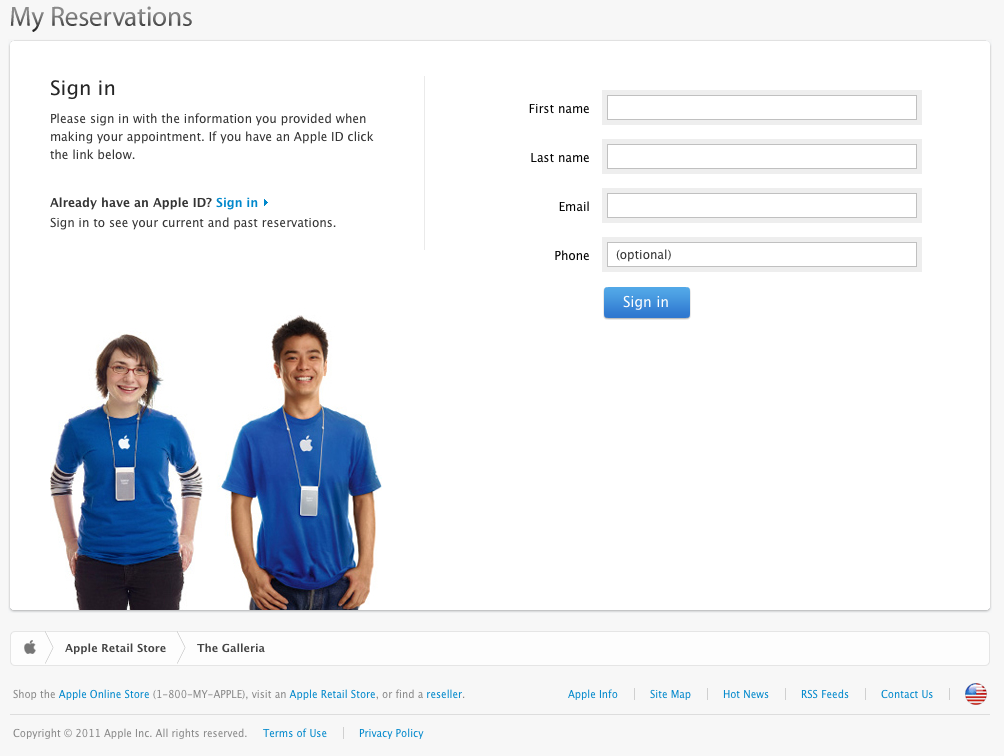The image size is (1004, 756).
Task: Open the Apple ID Sign in link
Action: point(237,202)
